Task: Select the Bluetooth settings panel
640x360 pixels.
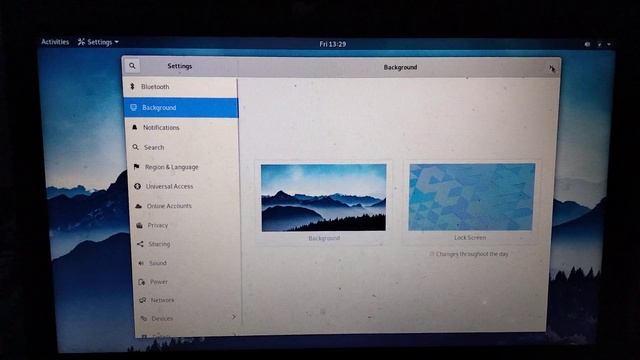Action: [x=180, y=87]
